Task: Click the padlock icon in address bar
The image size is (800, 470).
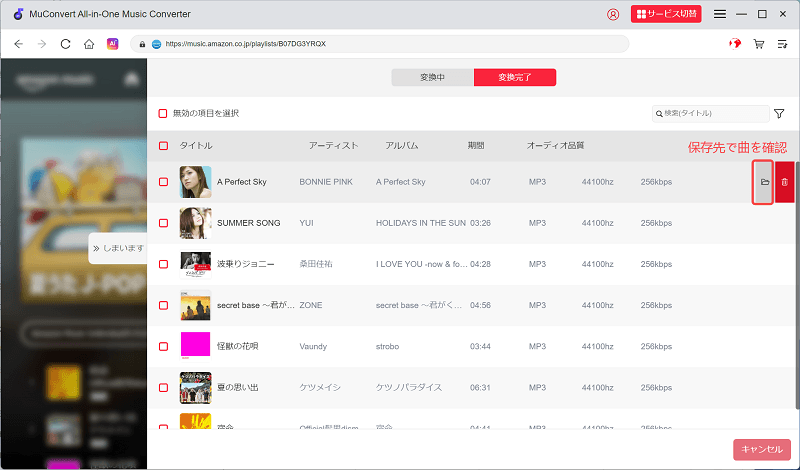Action: click(142, 44)
